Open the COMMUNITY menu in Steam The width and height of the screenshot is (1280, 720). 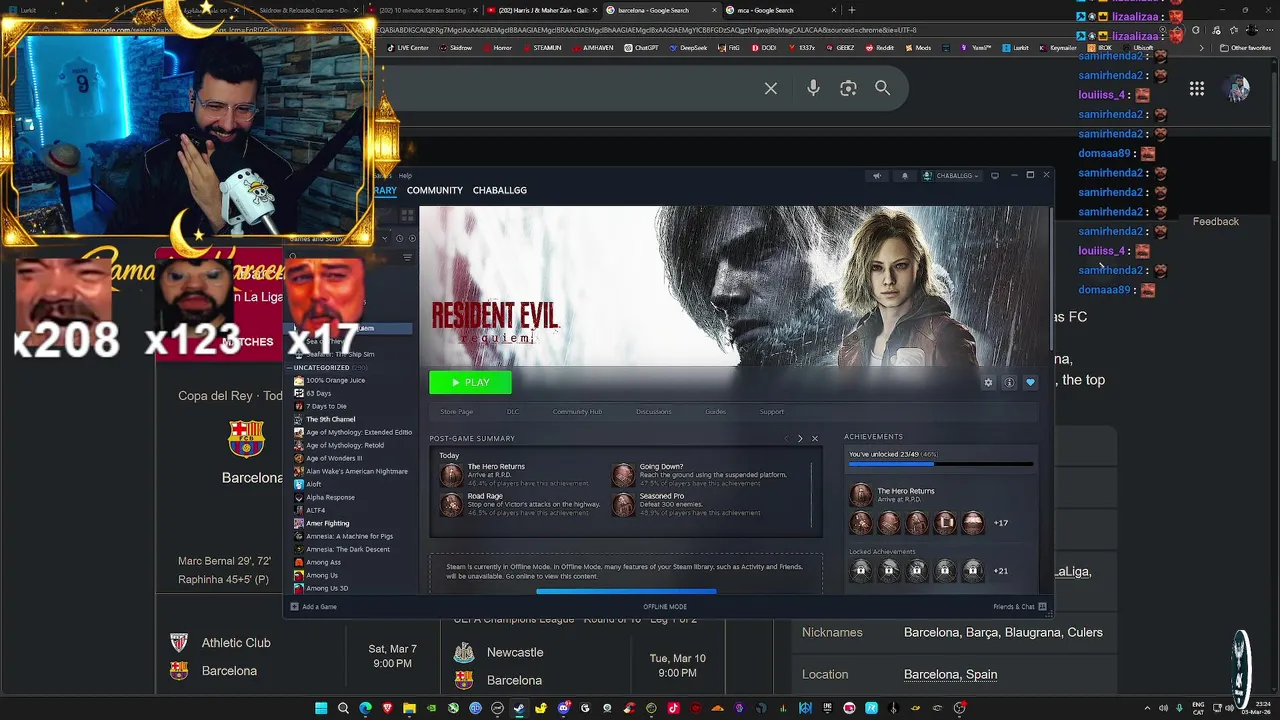tap(434, 190)
